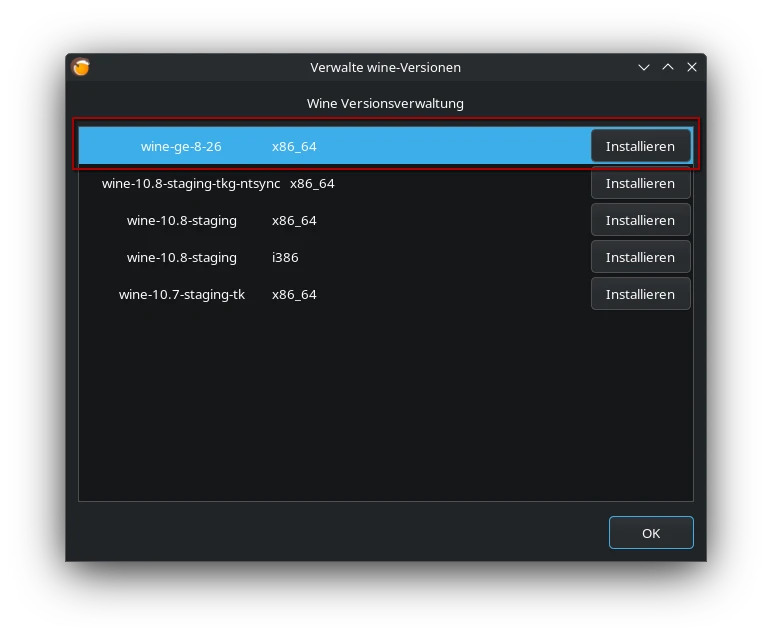Image resolution: width=772 pixels, height=639 pixels.
Task: Pick the wine-10.8-staging name in the x86_64 row
Action: point(182,220)
